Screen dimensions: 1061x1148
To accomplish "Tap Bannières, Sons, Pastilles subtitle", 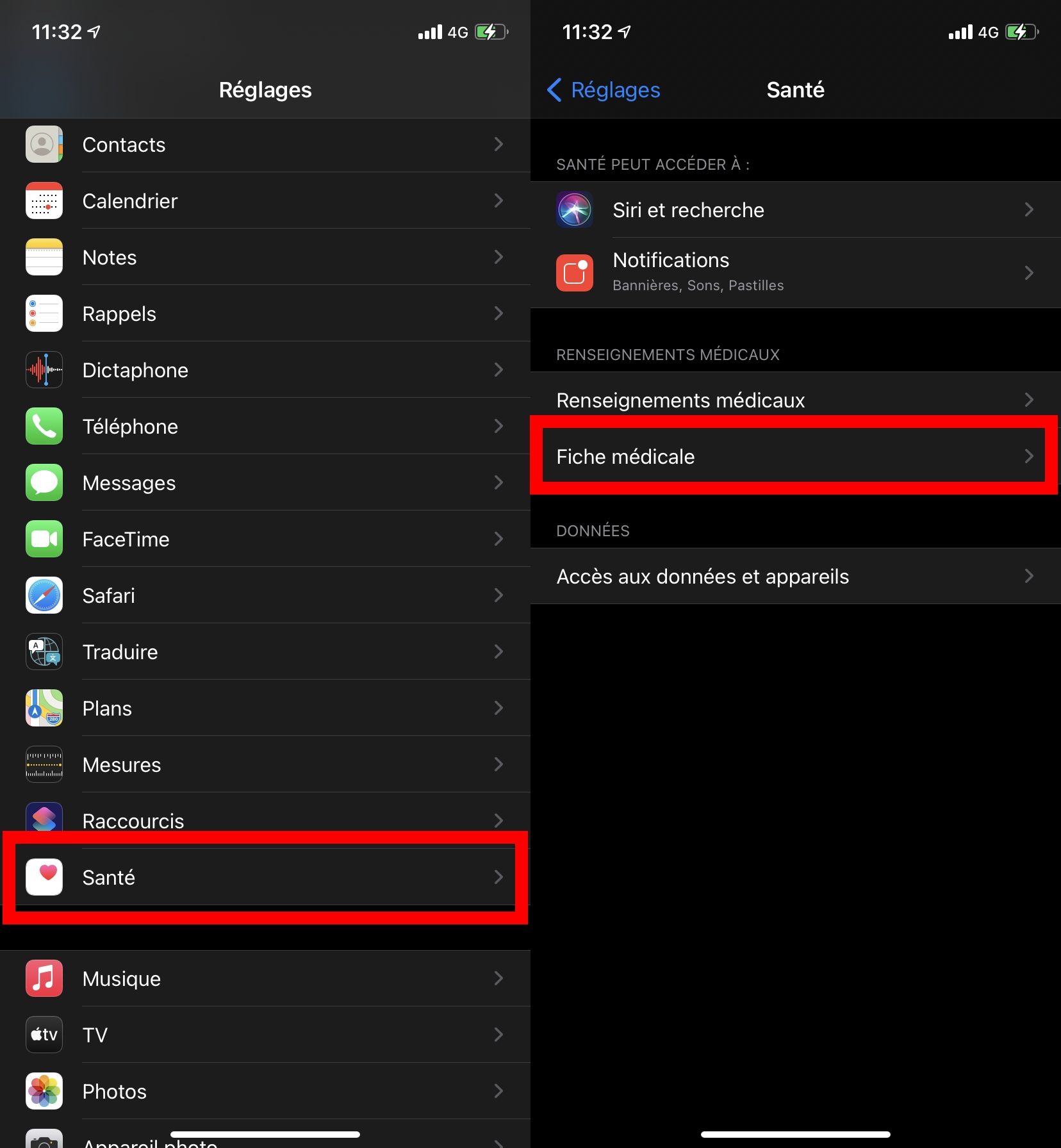I will (698, 286).
